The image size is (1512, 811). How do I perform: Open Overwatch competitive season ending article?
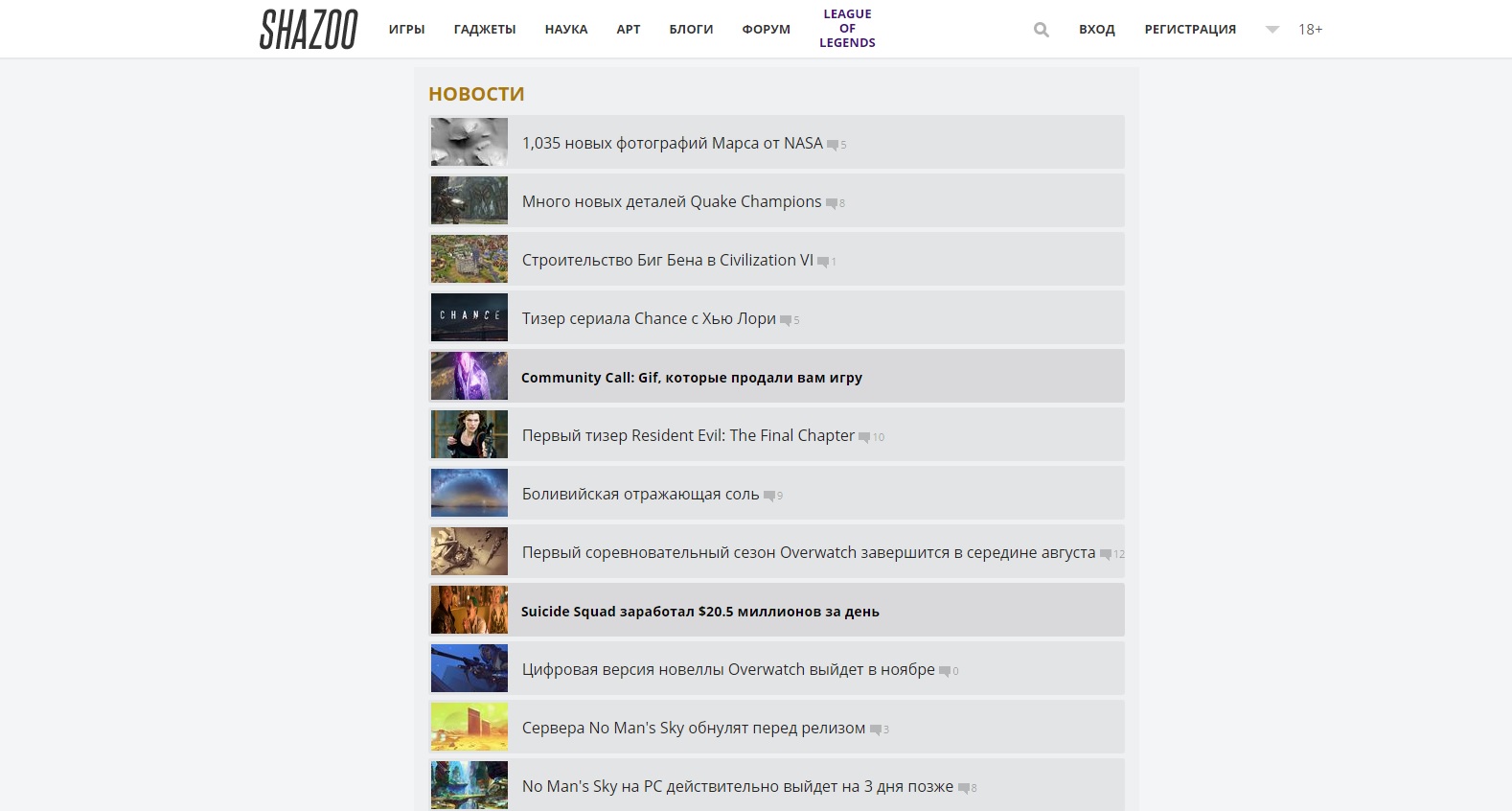(809, 552)
